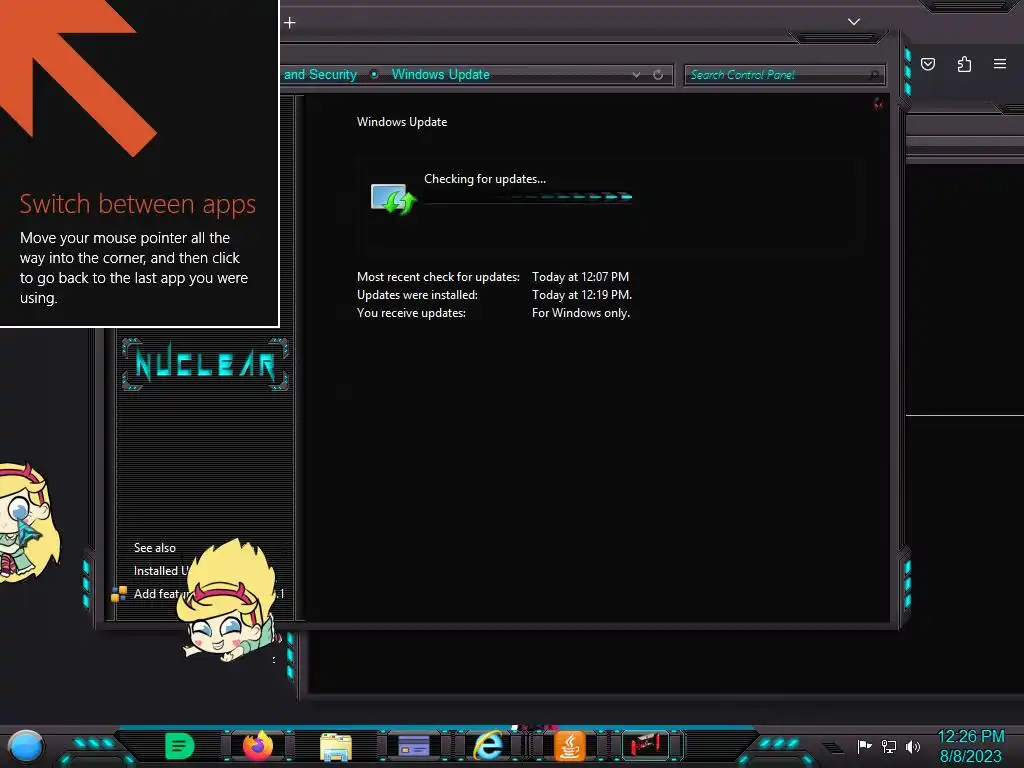Image resolution: width=1024 pixels, height=768 pixels.
Task: Open the Installed Updates link
Action: coord(161,571)
